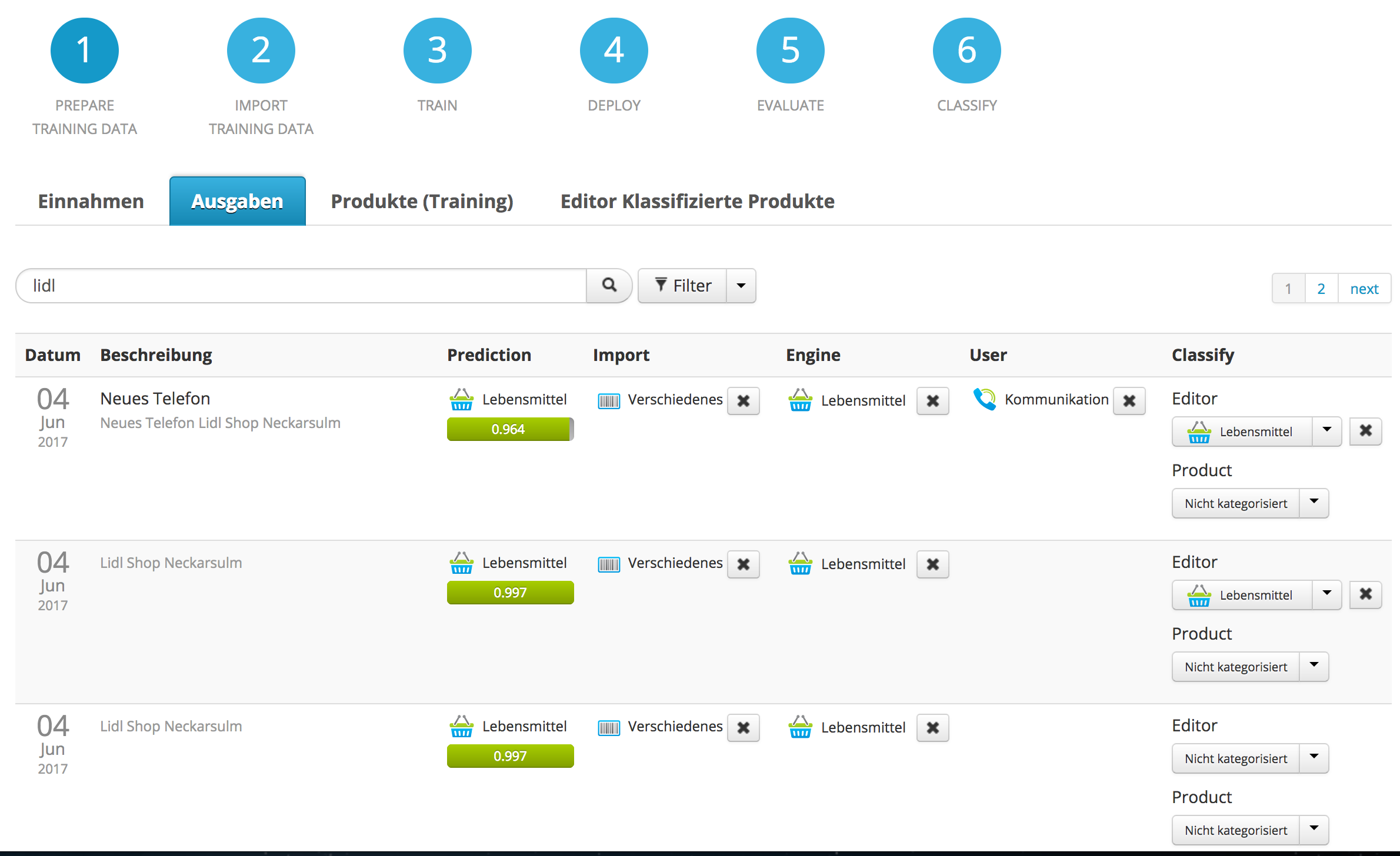
Task: Click page 1 in pagination
Action: pos(1288,289)
